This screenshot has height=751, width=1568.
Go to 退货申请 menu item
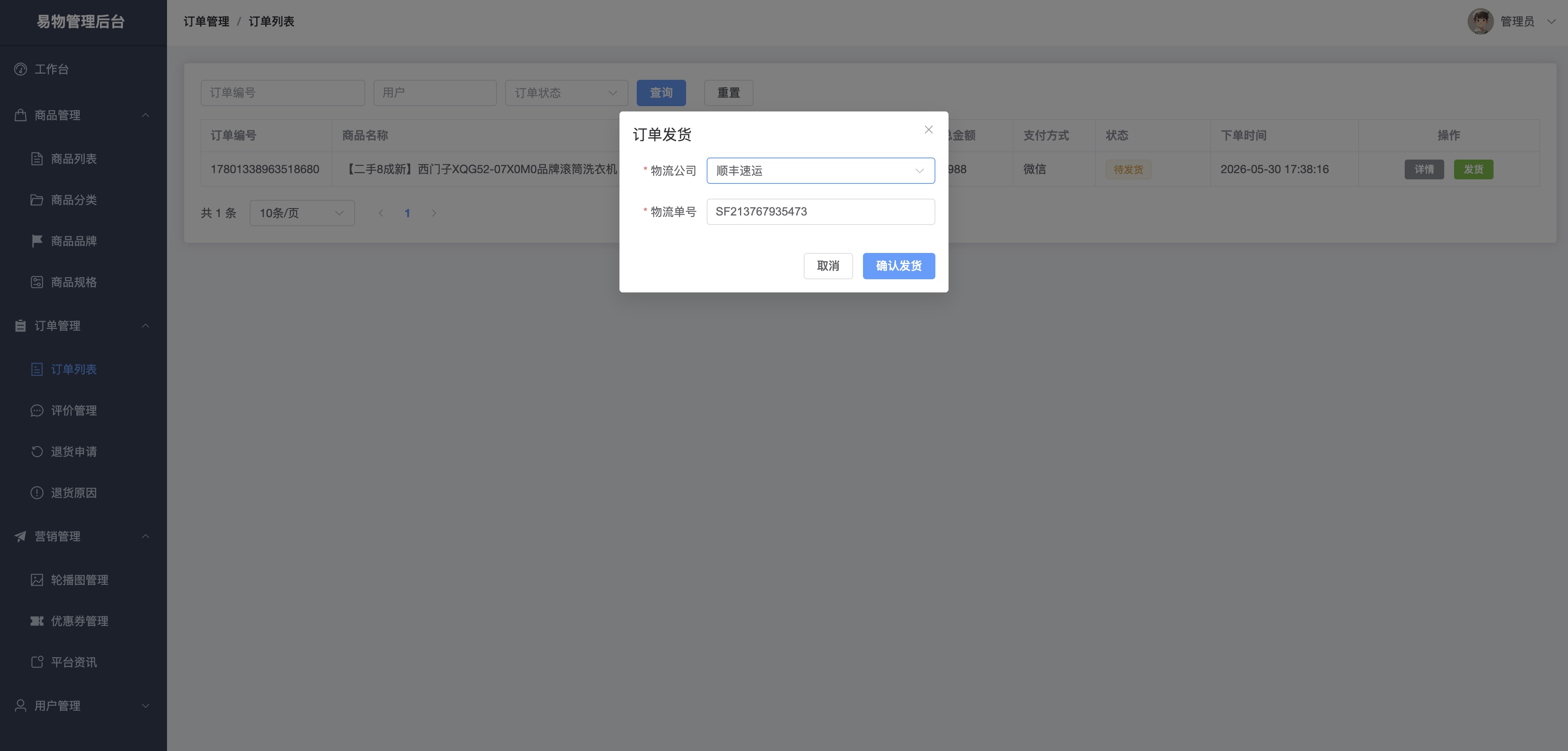coord(84,452)
